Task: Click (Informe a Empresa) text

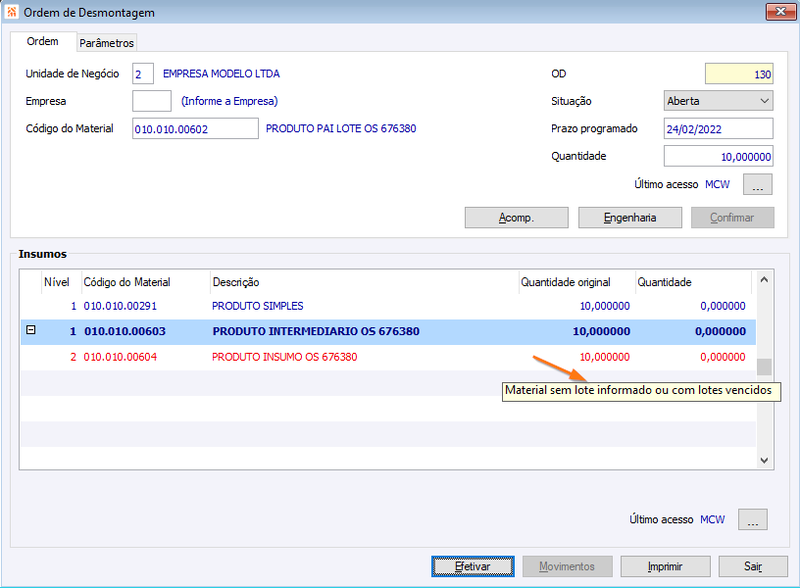Action: pyautogui.click(x=230, y=101)
